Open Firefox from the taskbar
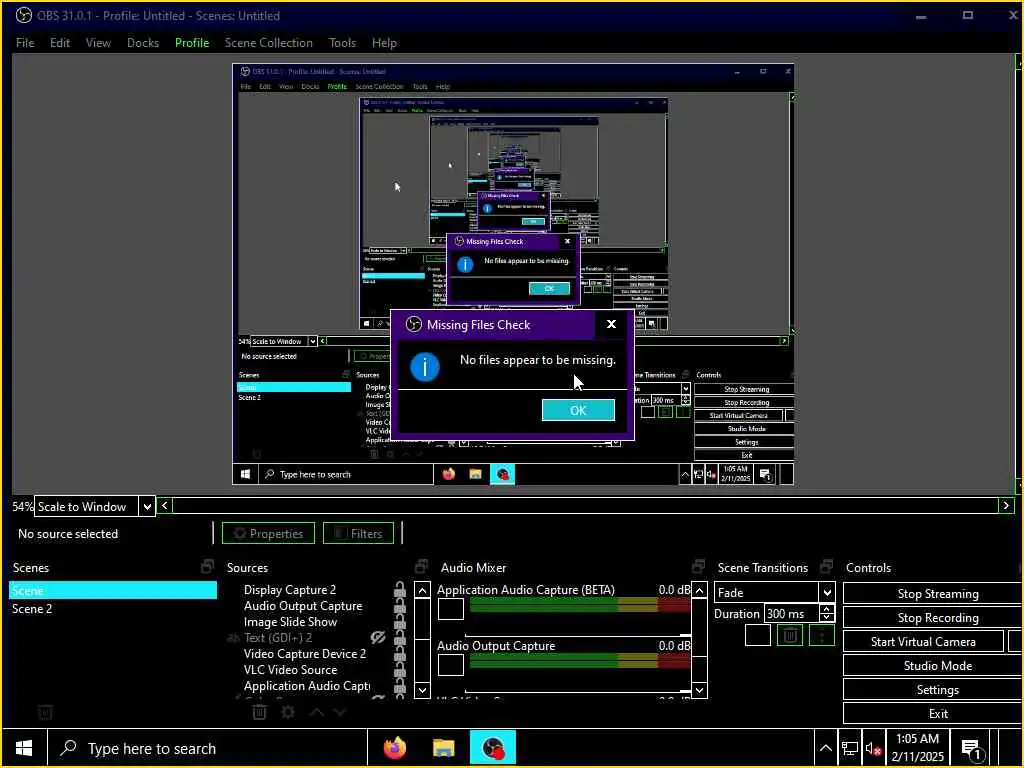 point(394,748)
